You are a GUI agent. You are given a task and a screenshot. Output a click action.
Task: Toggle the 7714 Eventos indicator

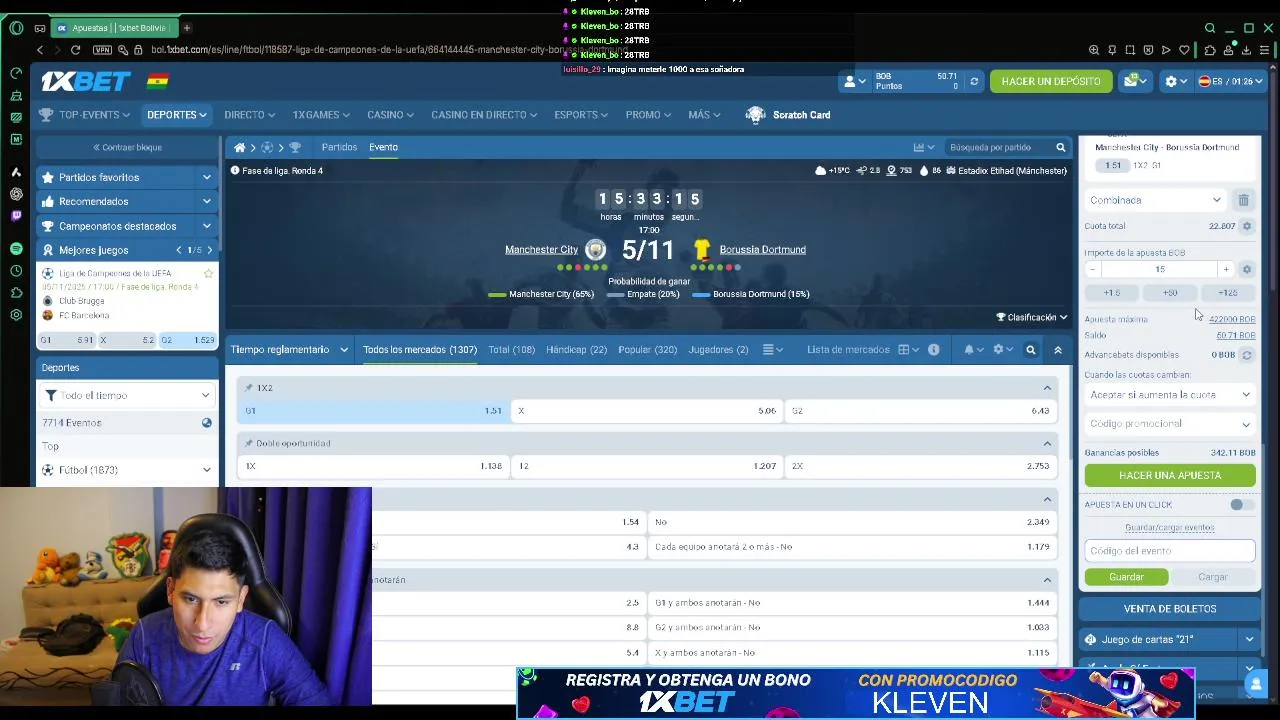pyautogui.click(x=206, y=423)
